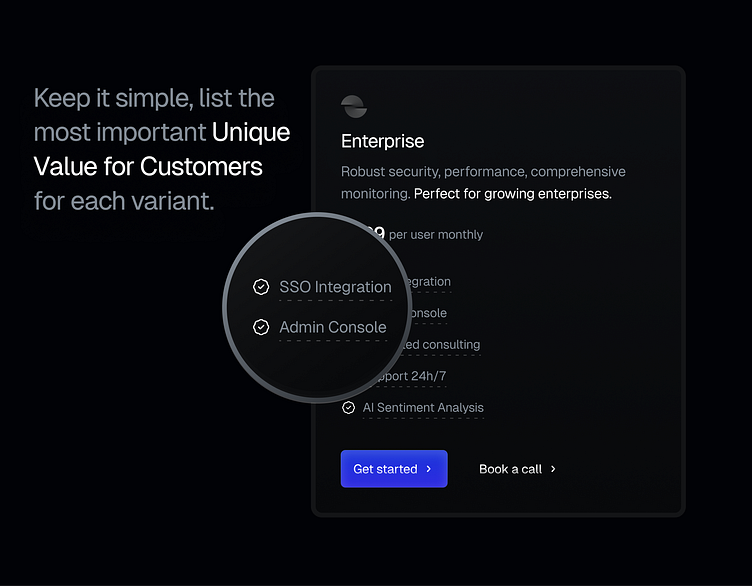Click the Enterprise plan heading

pyautogui.click(x=383, y=141)
